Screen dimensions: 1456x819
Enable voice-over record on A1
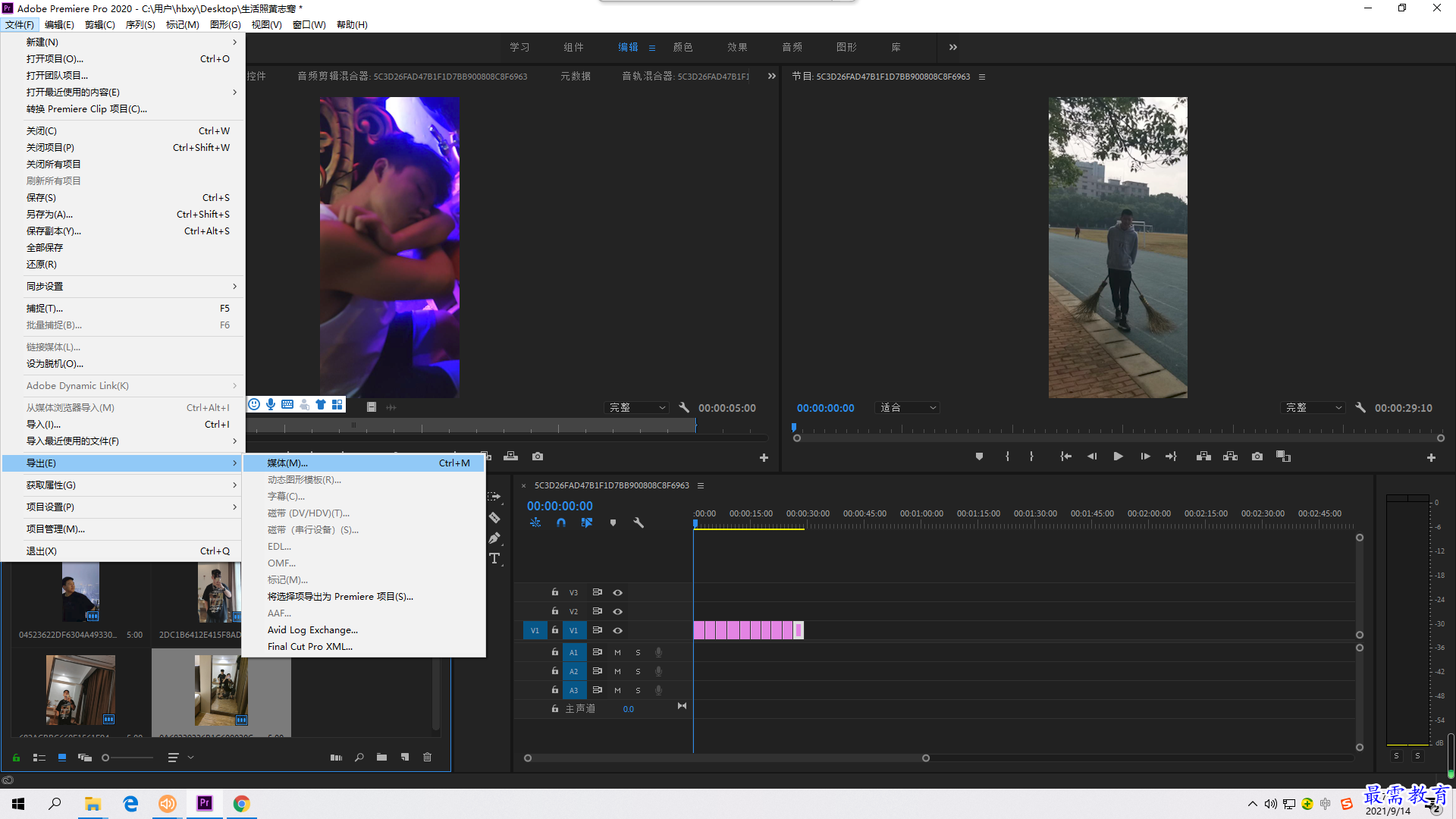click(x=658, y=652)
